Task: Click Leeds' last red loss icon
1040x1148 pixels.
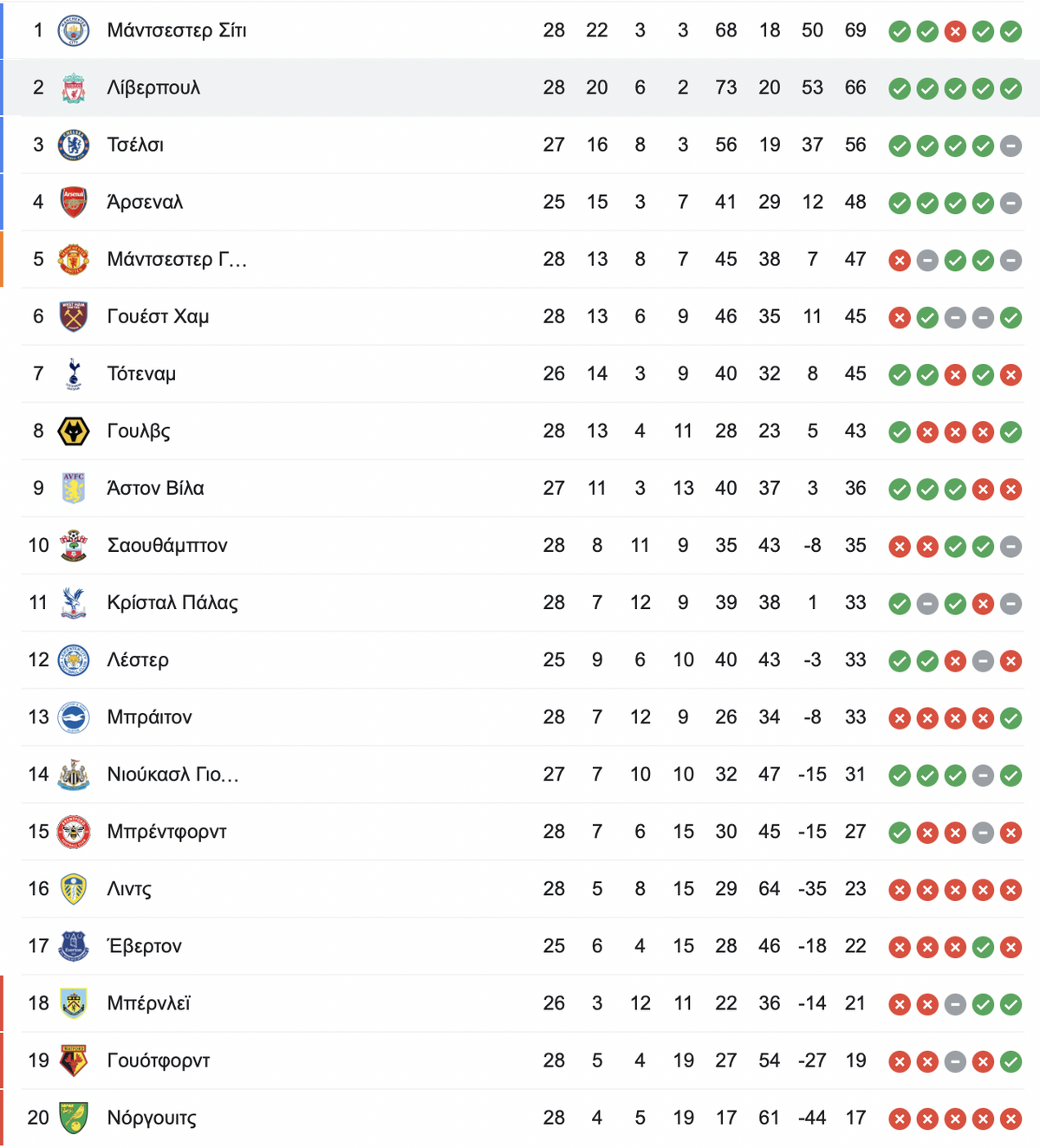Action: click(1011, 890)
